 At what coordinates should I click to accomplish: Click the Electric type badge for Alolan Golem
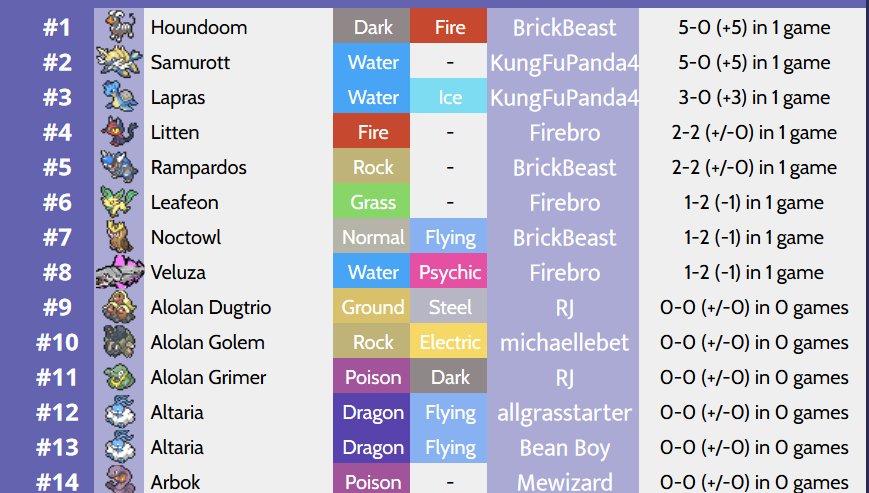449,342
